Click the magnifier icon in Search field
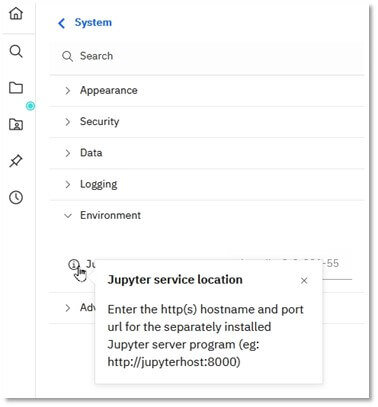 click(67, 56)
